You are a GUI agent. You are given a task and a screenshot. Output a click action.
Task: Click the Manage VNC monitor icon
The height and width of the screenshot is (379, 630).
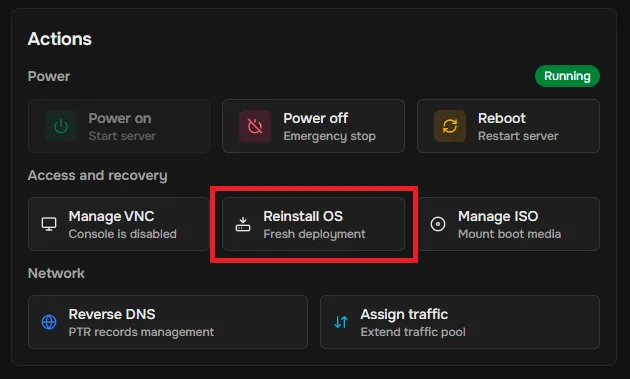pyautogui.click(x=49, y=224)
